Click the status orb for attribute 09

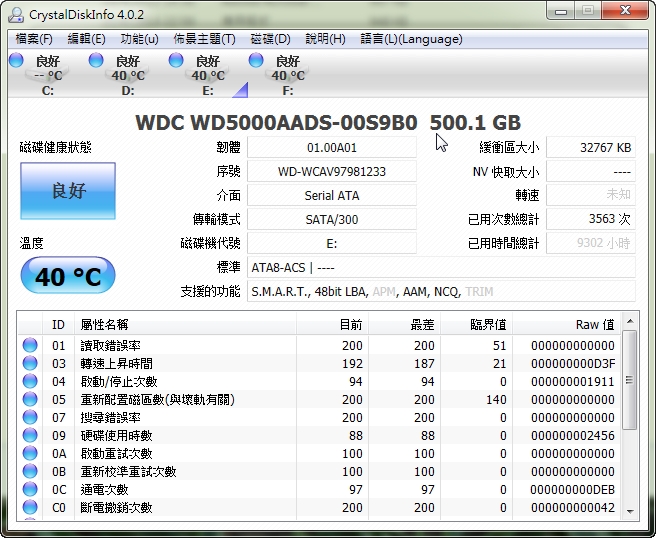tap(30, 435)
